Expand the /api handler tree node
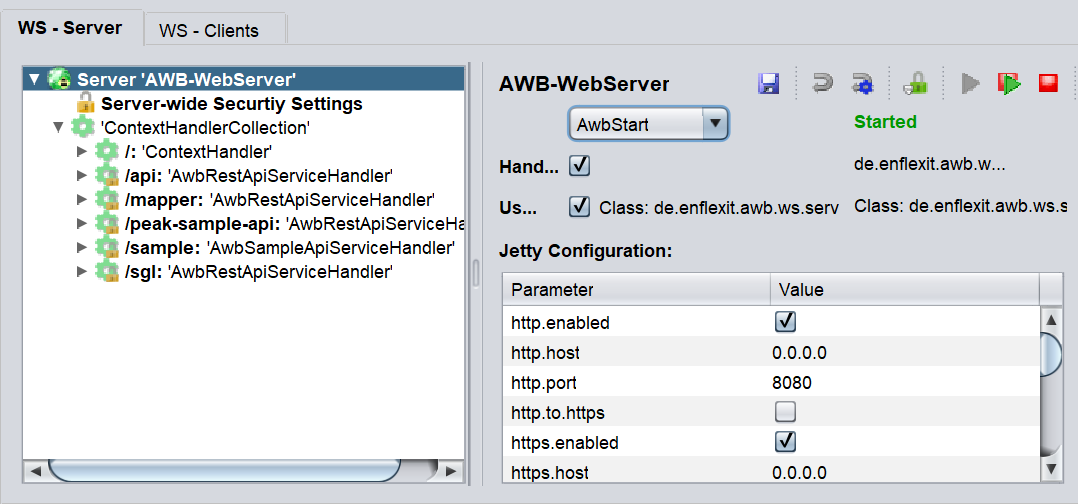Viewport: 1078px width, 504px height. coord(82,175)
